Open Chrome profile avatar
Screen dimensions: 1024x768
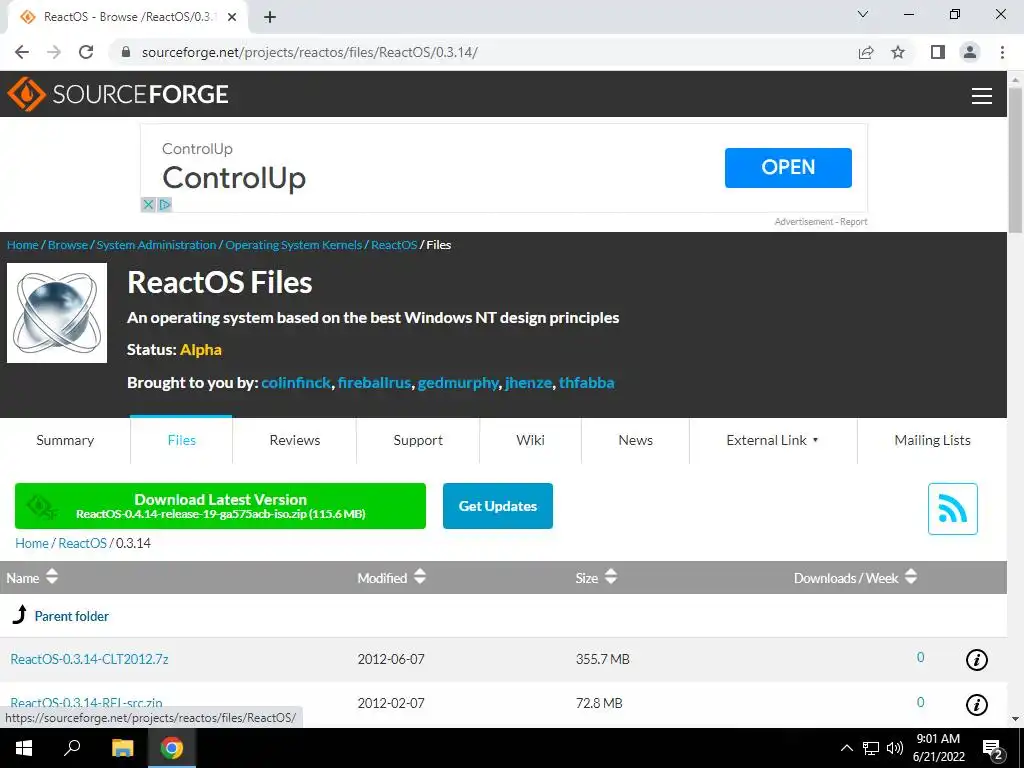(x=970, y=52)
